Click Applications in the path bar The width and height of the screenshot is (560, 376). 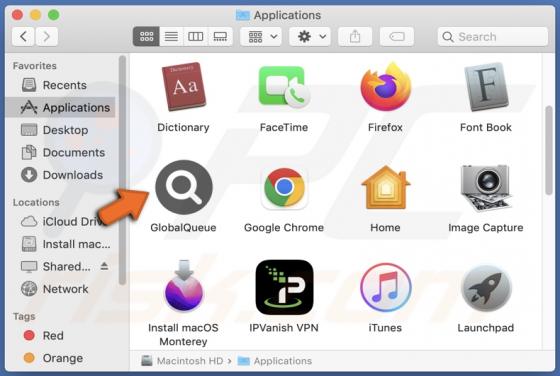pos(275,361)
